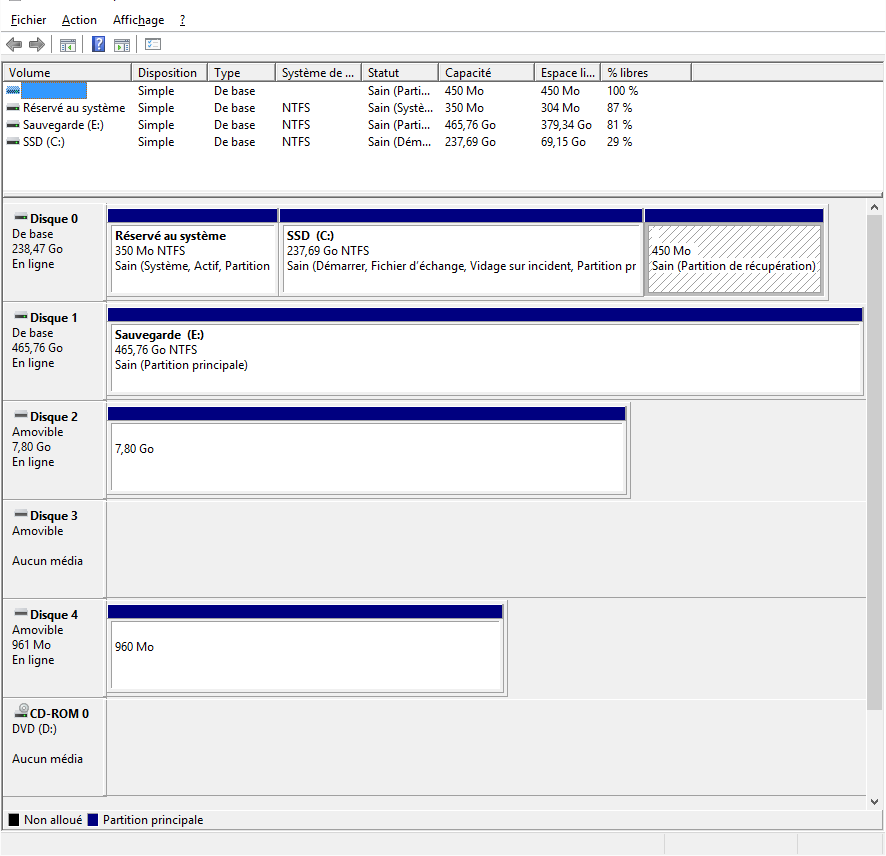Click the 69,15 Go free space cell
The image size is (886, 856).
(x=563, y=142)
